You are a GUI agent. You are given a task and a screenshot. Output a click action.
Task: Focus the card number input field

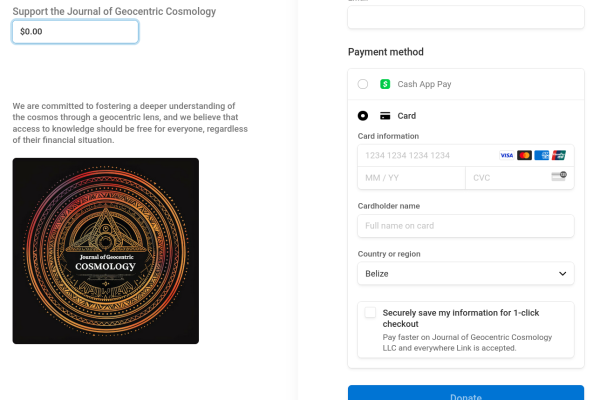click(425, 156)
